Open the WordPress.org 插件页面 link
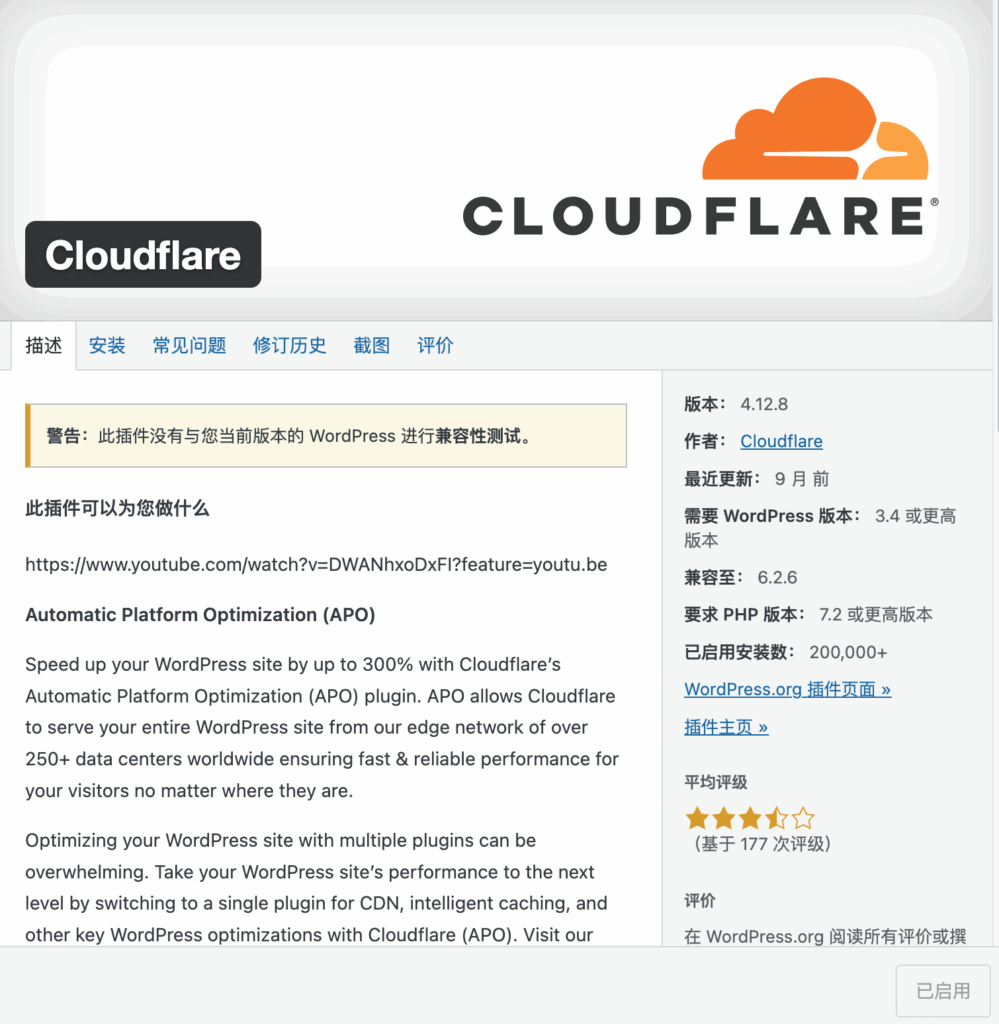Screen dimensions: 999x1024 point(787,690)
